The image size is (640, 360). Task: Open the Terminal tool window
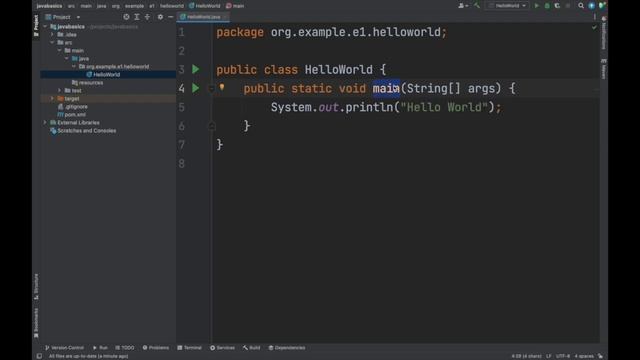(189, 348)
